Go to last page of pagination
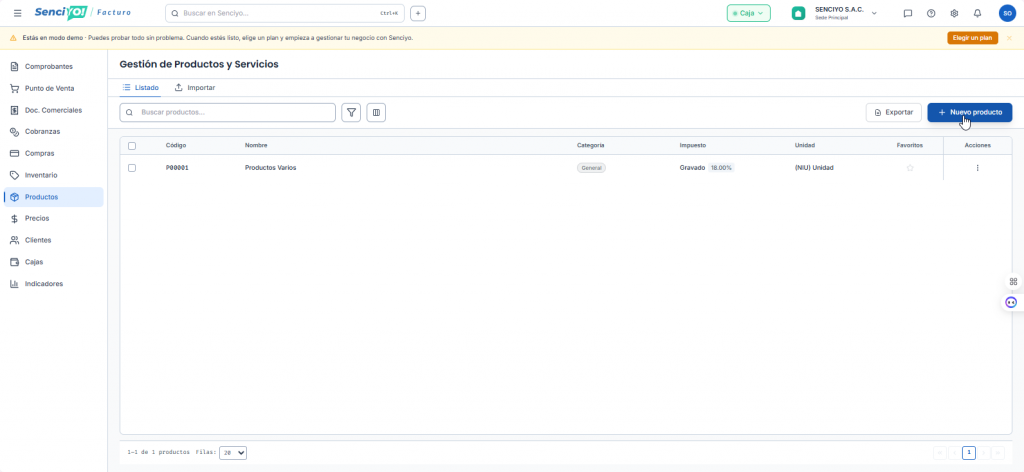1024x472 pixels. point(997,452)
